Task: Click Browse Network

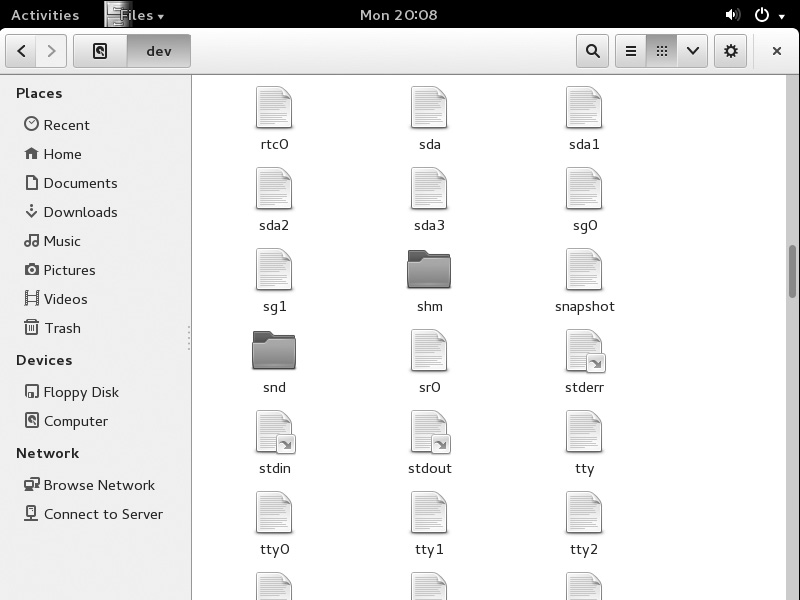Action: tap(90, 485)
